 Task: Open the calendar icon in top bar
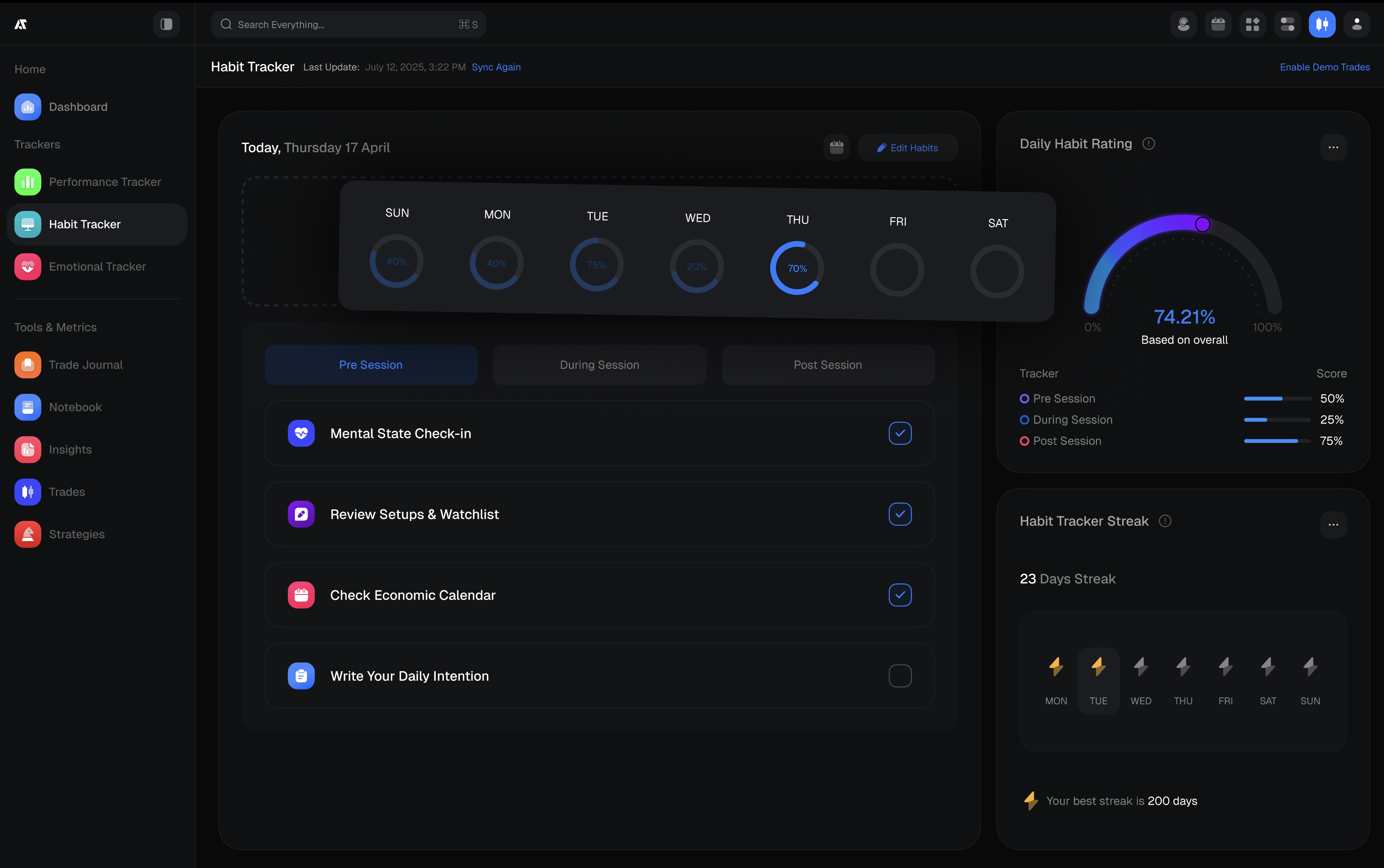point(1218,24)
